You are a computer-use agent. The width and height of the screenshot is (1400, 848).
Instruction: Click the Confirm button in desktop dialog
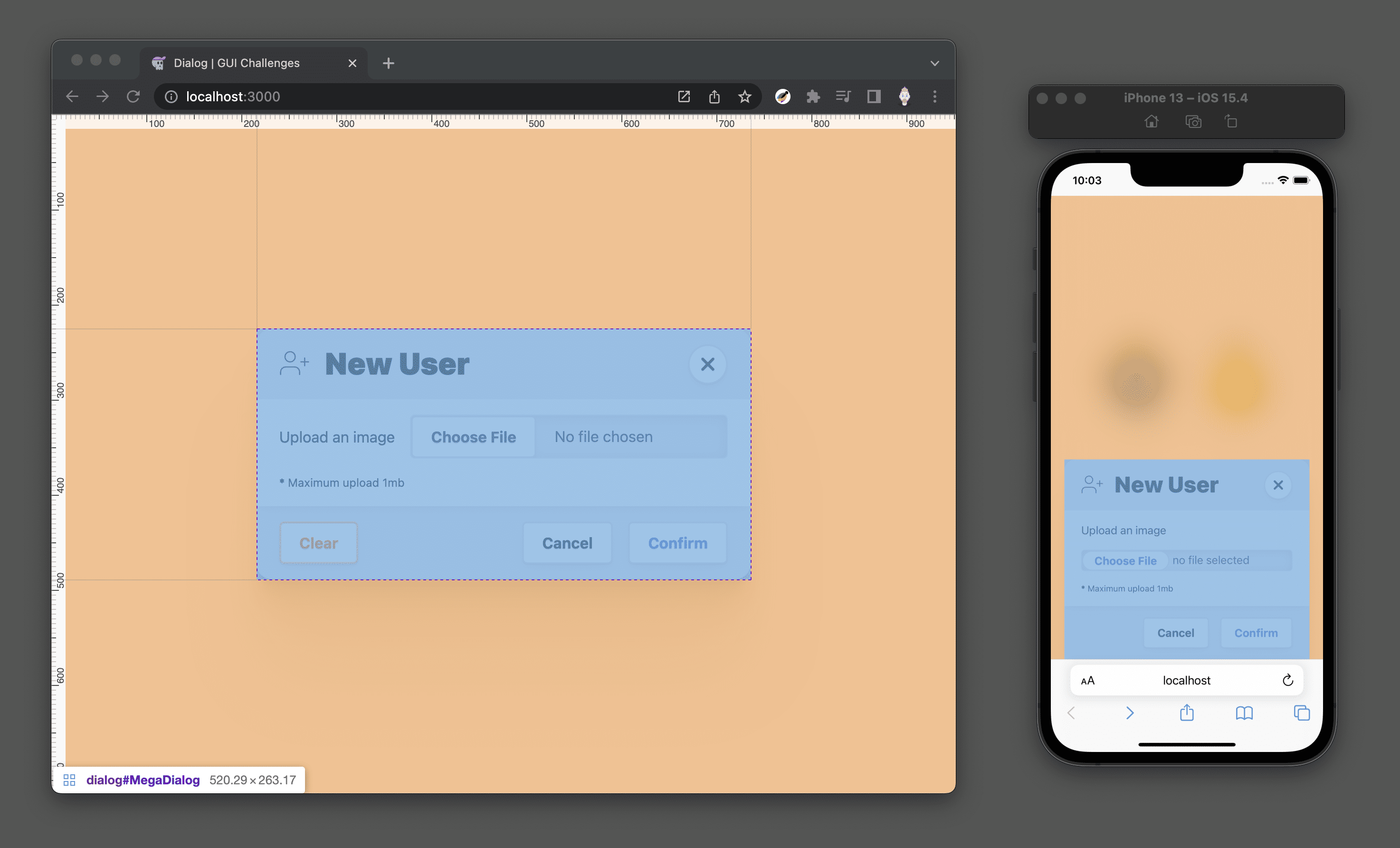tap(677, 543)
